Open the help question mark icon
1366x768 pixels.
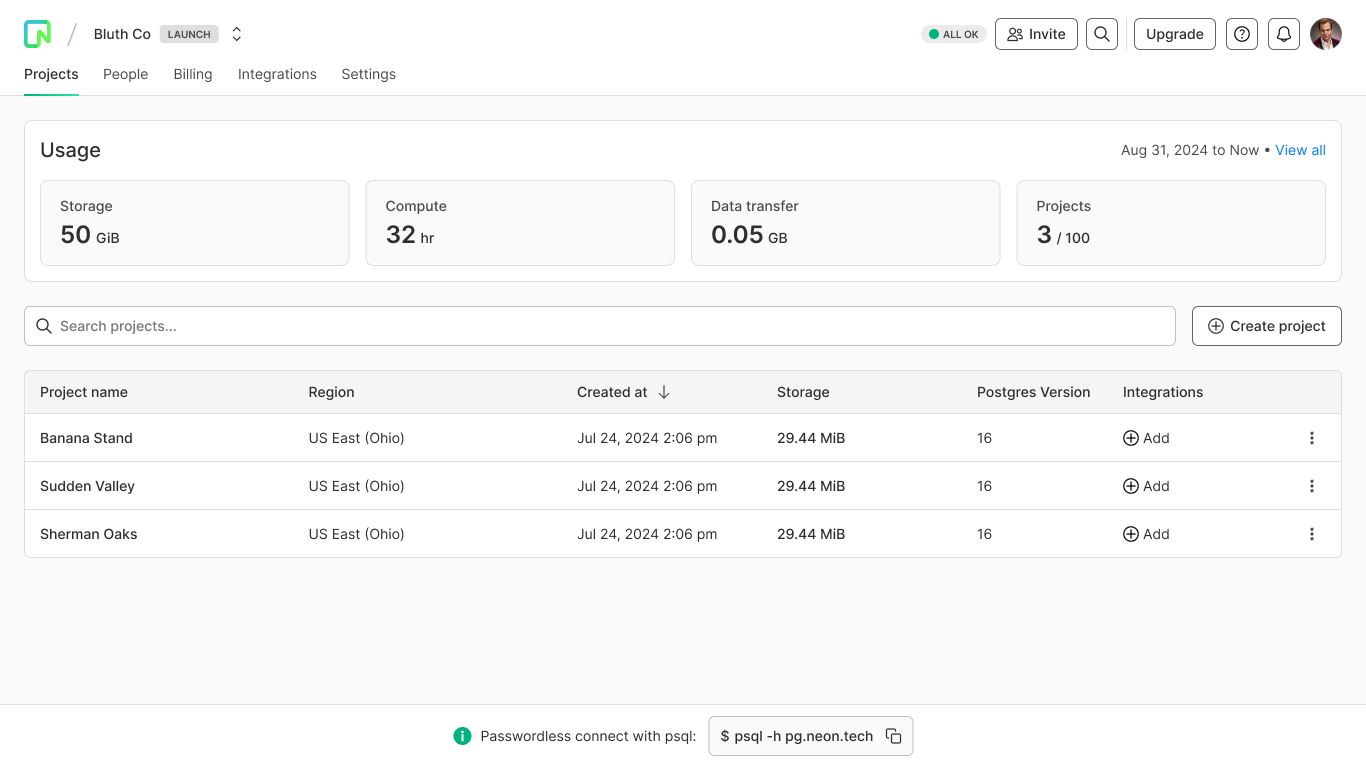pyautogui.click(x=1242, y=34)
